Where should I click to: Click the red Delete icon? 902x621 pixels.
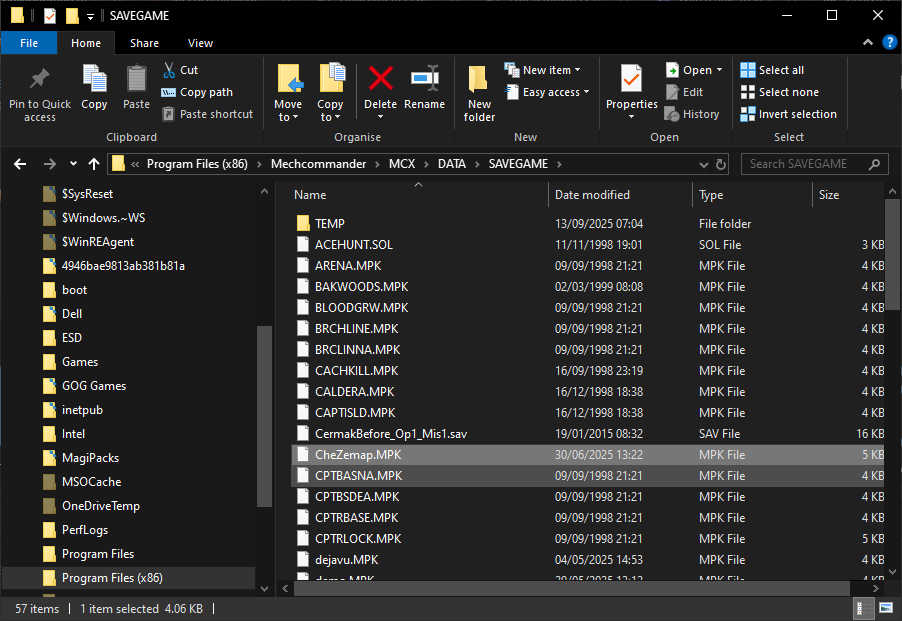click(380, 80)
